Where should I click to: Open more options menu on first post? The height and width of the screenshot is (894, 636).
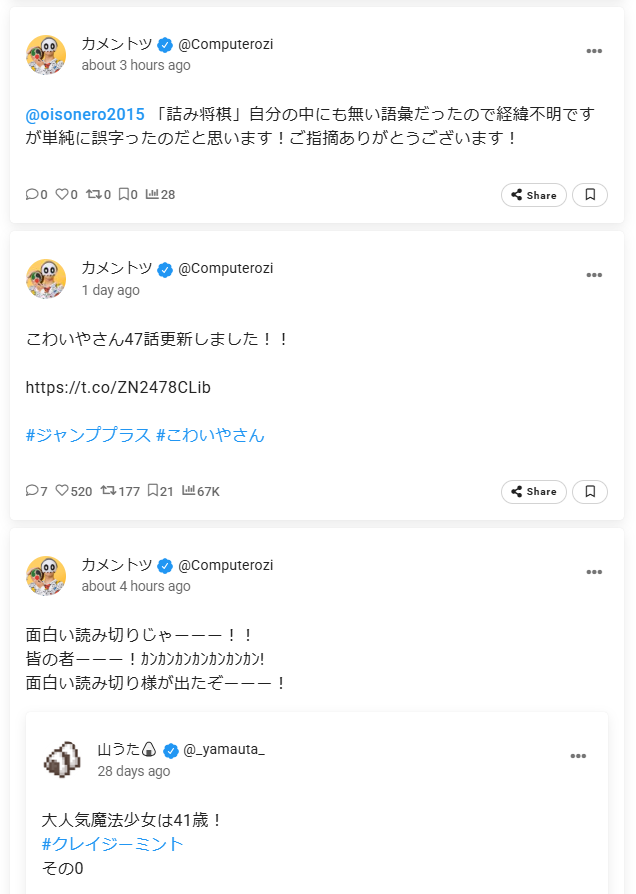[x=594, y=51]
